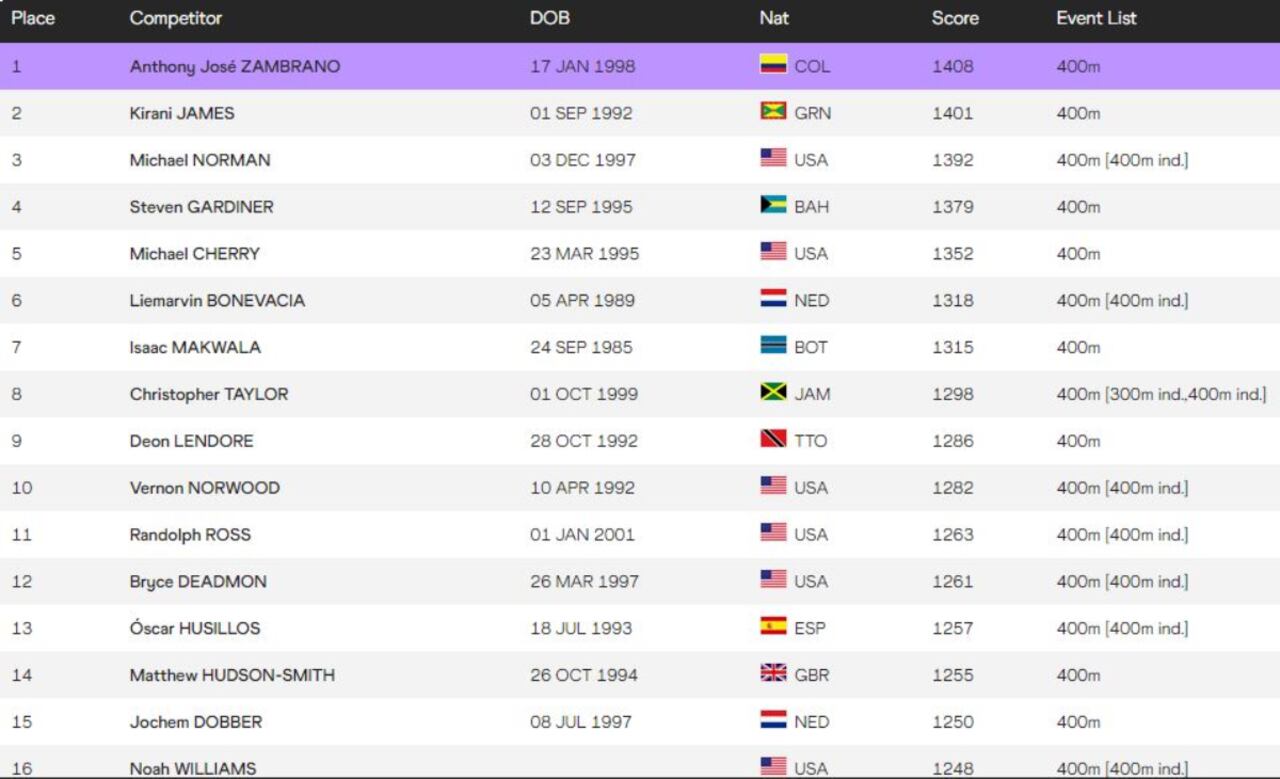Click the DOB column header

click(x=550, y=18)
